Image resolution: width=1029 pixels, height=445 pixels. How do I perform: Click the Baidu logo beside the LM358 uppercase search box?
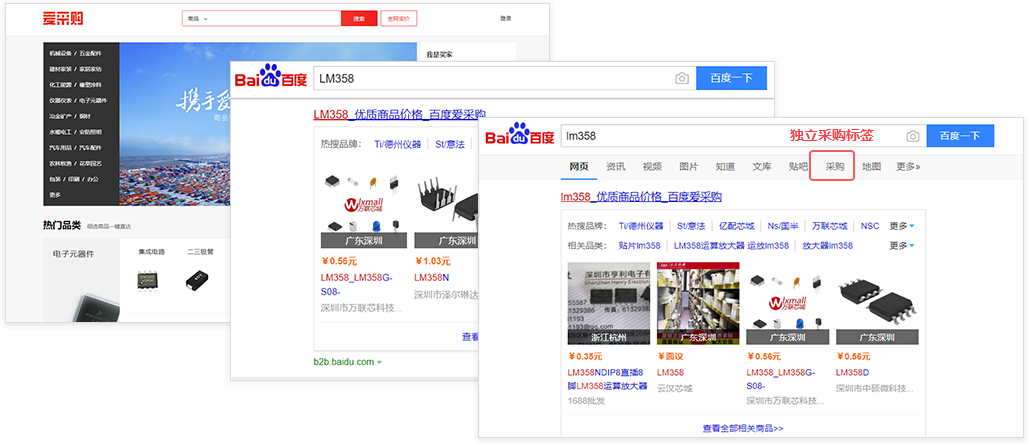tap(271, 77)
